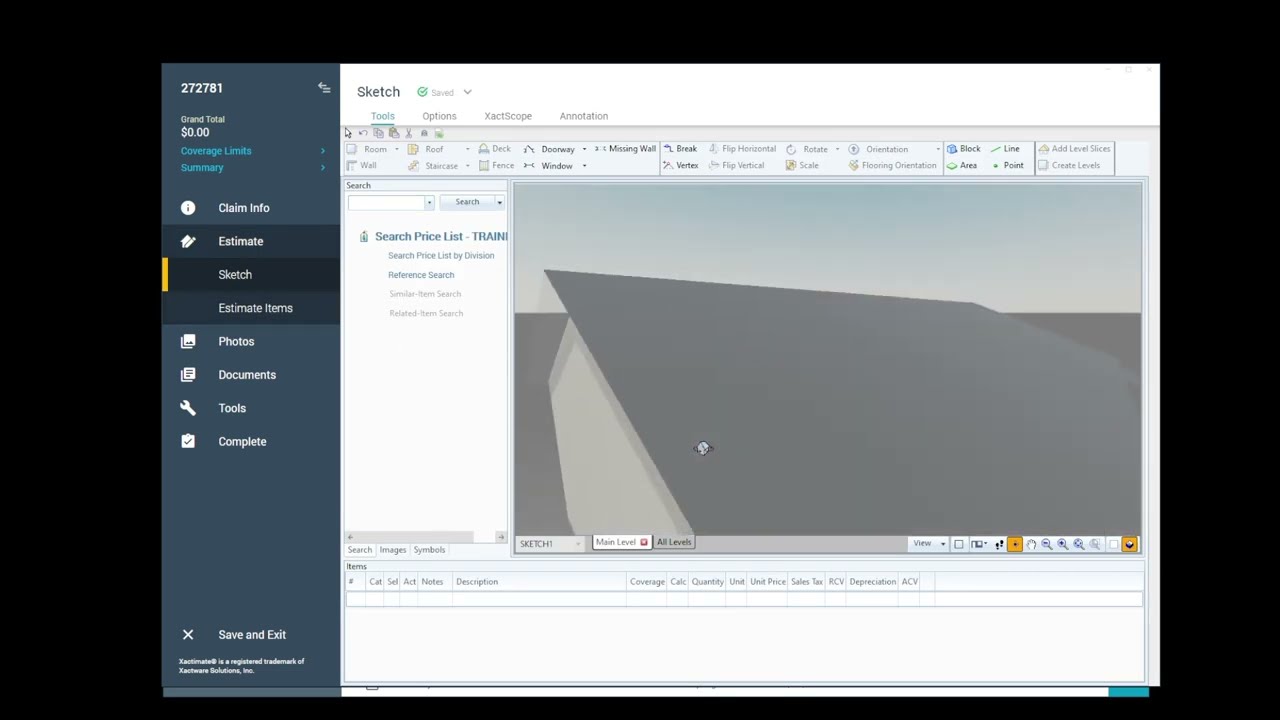
Task: Open the SKETCH1 selector dropdown
Action: 577,544
